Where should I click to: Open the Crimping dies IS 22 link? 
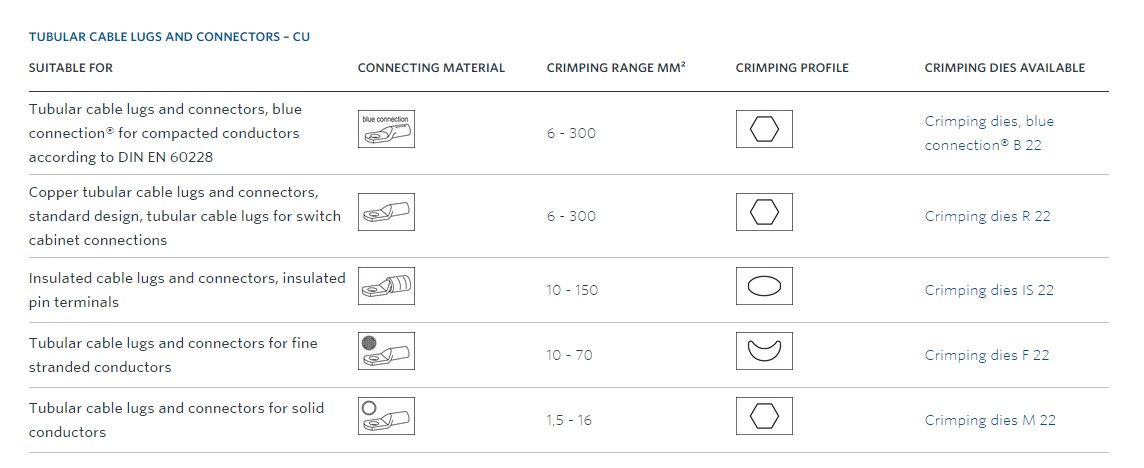click(989, 291)
